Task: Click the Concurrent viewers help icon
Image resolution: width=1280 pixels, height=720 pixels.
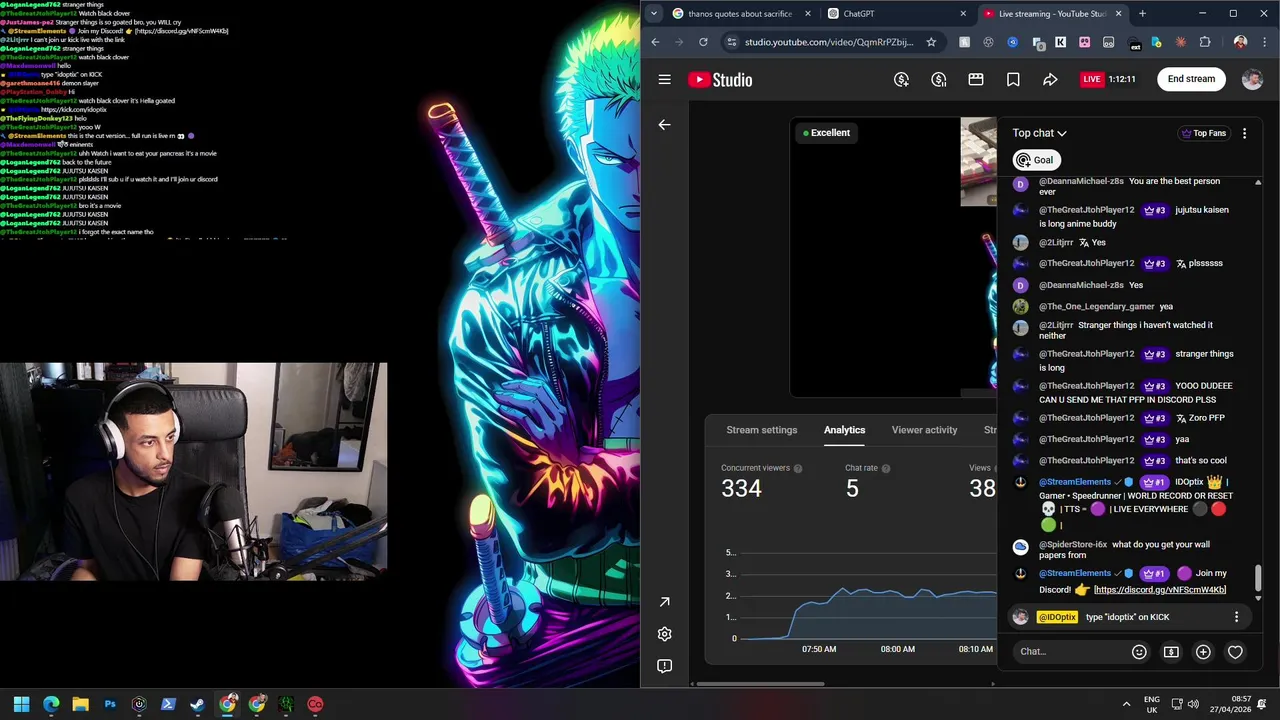Action: click(x=798, y=468)
